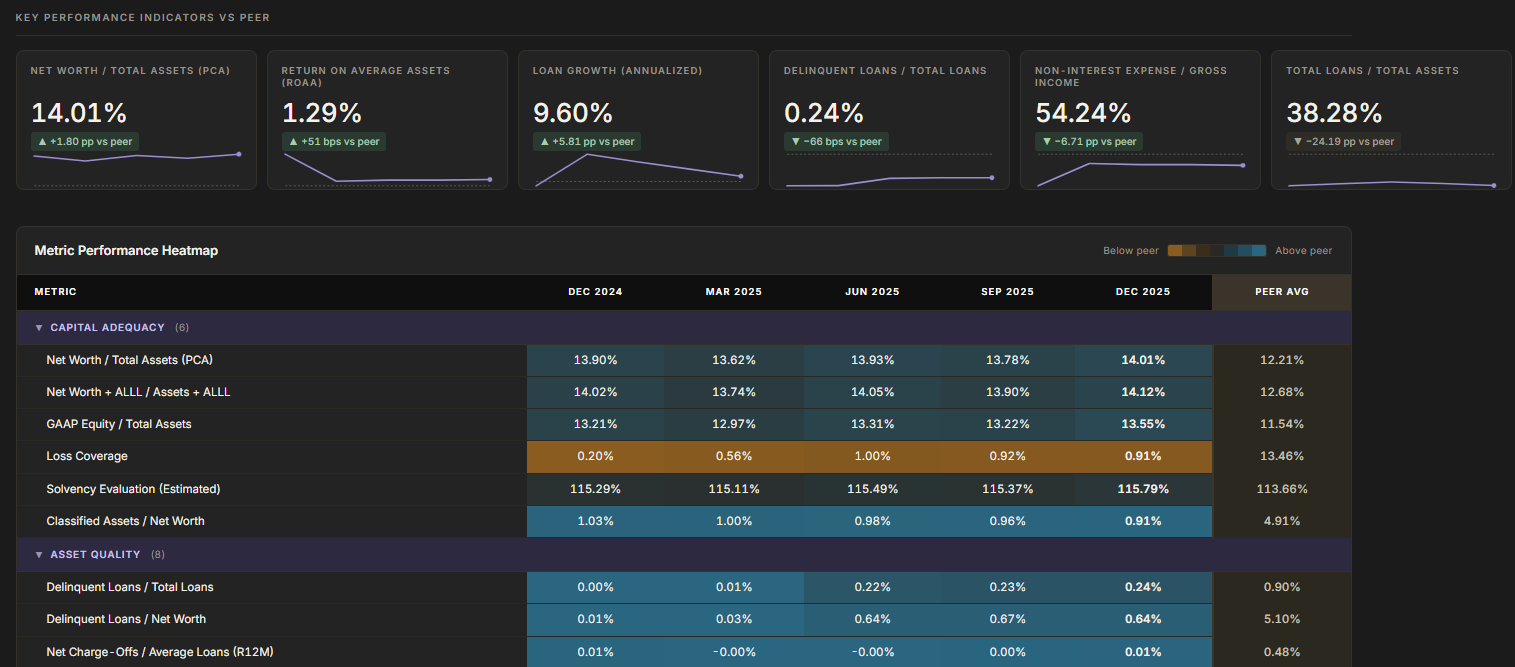1515x667 pixels.
Task: Click the up arrow in Net Worth badge
Action: 42,142
